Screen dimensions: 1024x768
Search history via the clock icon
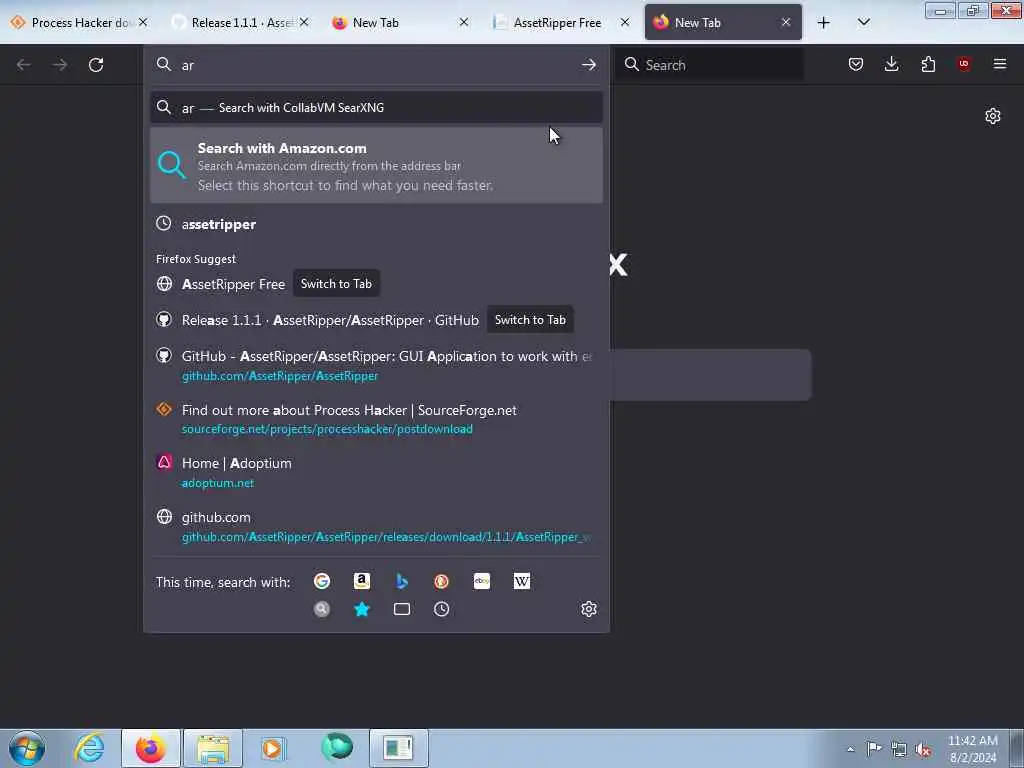[x=441, y=609]
